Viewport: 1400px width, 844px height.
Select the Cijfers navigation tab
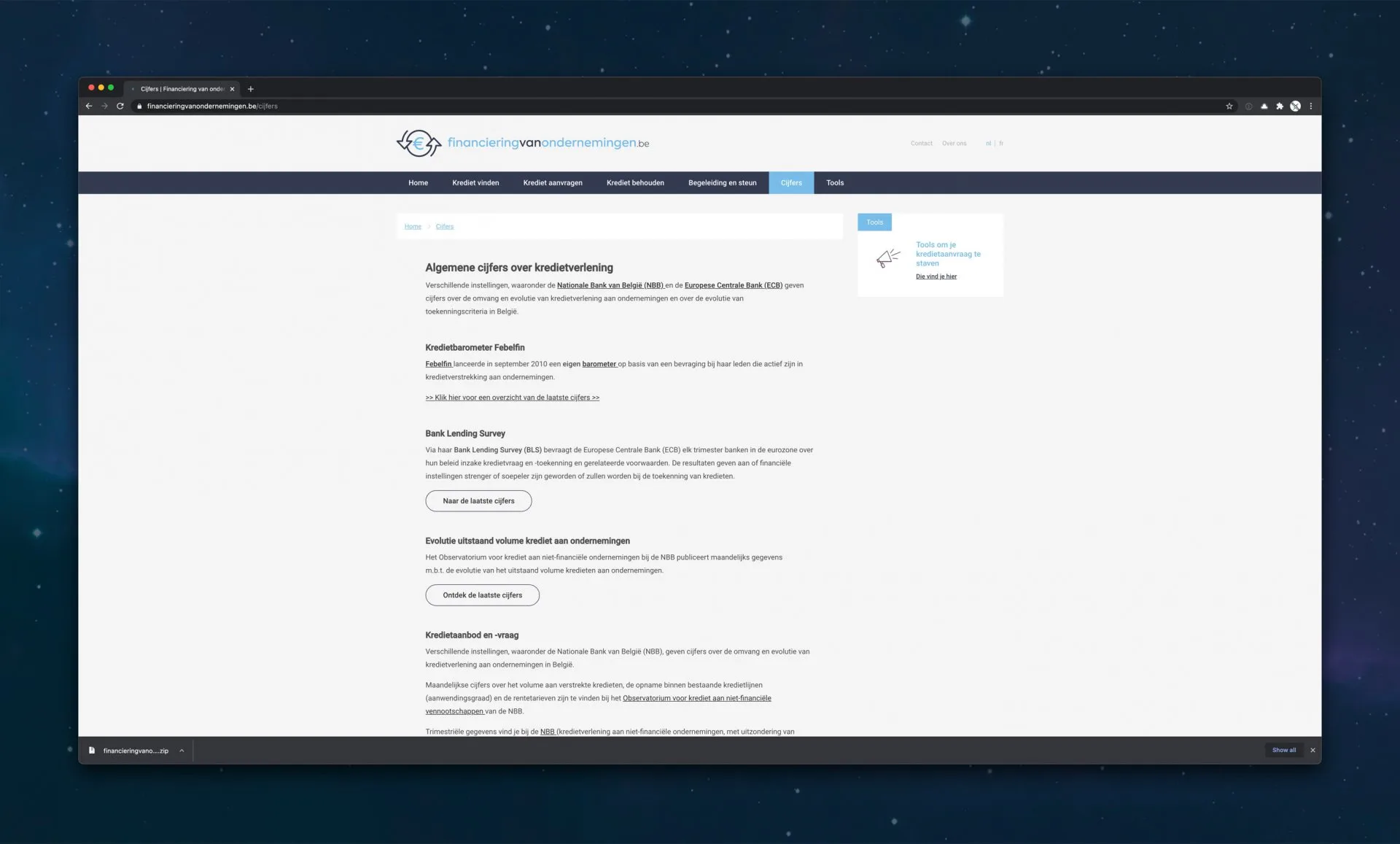791,183
